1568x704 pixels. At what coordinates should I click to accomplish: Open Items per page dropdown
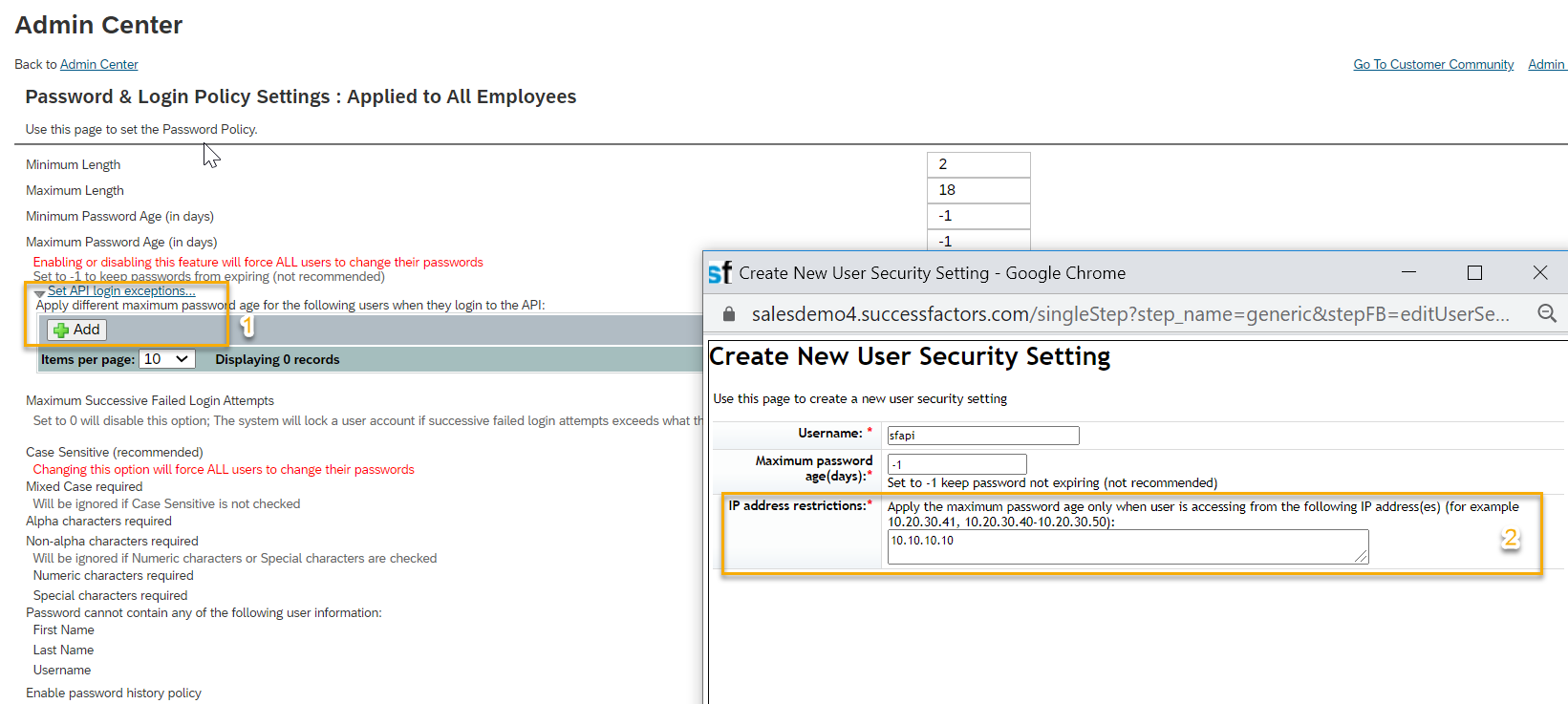167,359
